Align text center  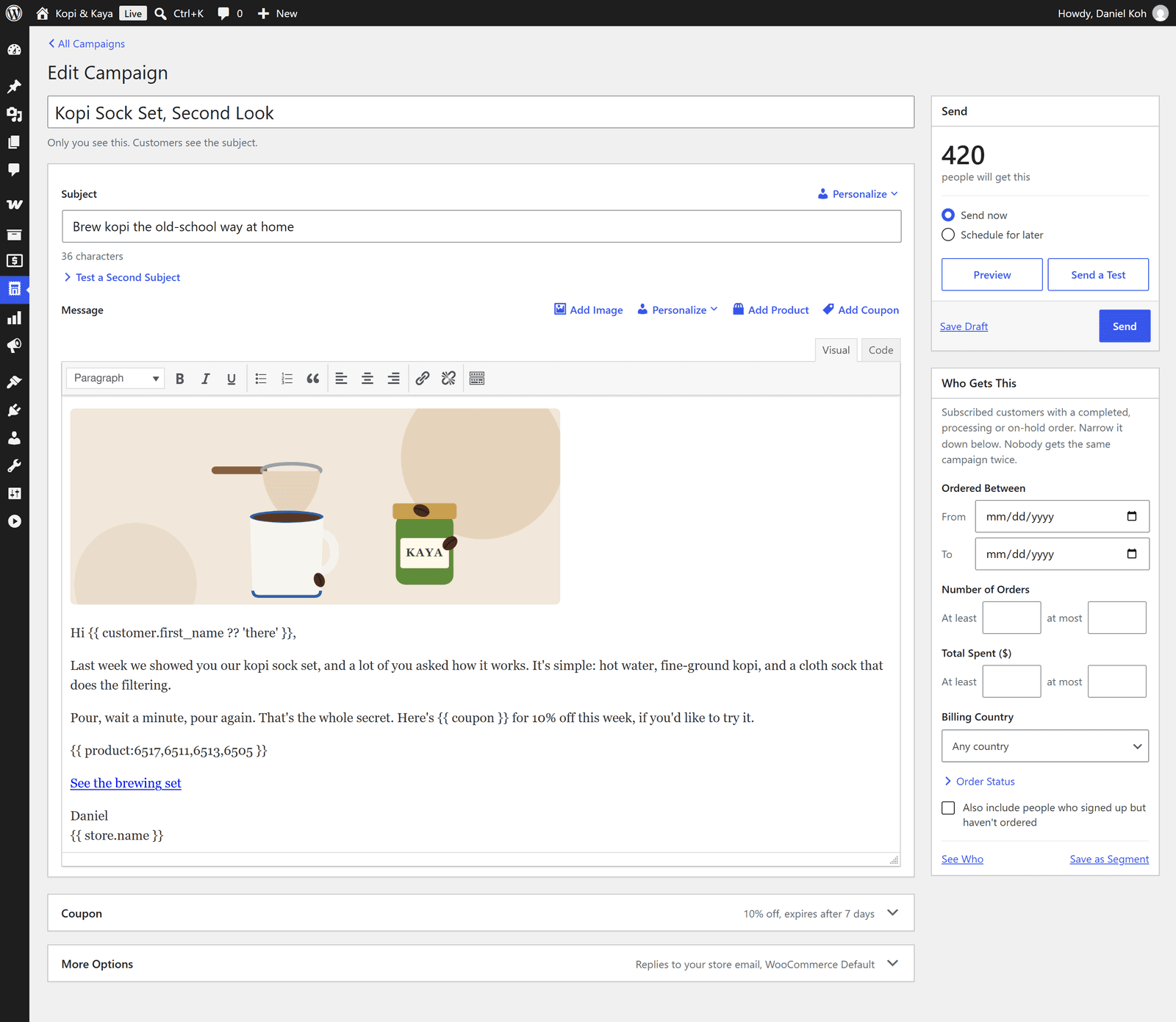click(x=367, y=379)
